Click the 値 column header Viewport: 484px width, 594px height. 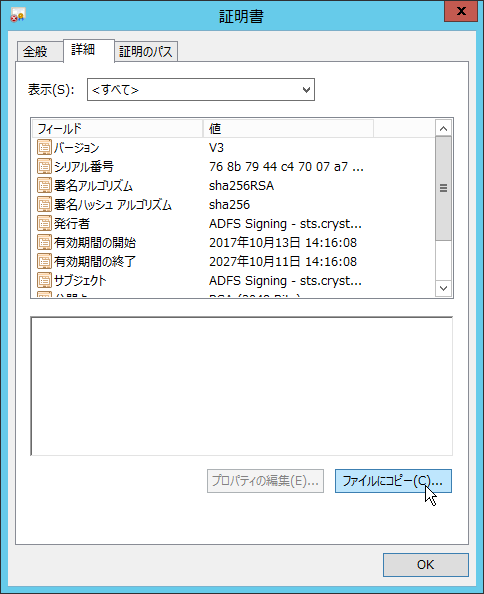coord(288,129)
